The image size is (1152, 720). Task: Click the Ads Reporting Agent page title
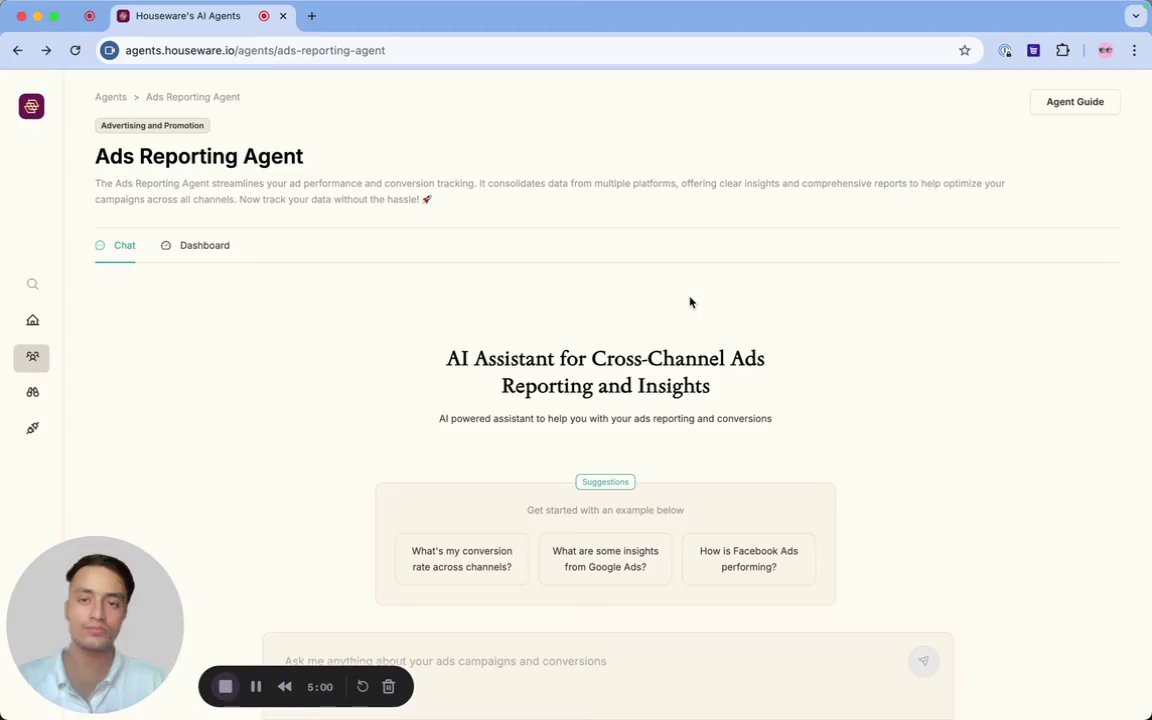pyautogui.click(x=199, y=156)
